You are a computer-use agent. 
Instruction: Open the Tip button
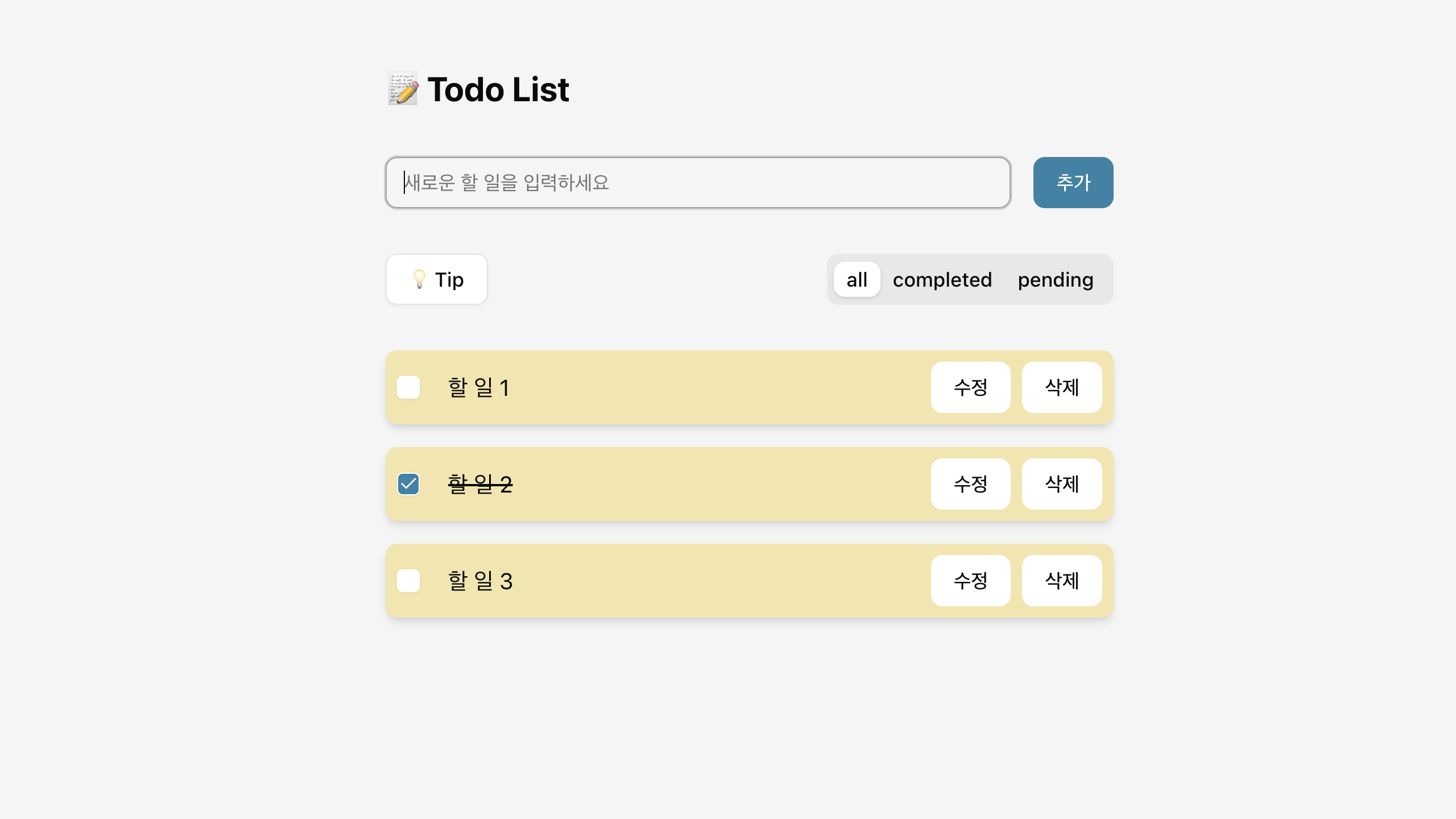click(x=436, y=279)
